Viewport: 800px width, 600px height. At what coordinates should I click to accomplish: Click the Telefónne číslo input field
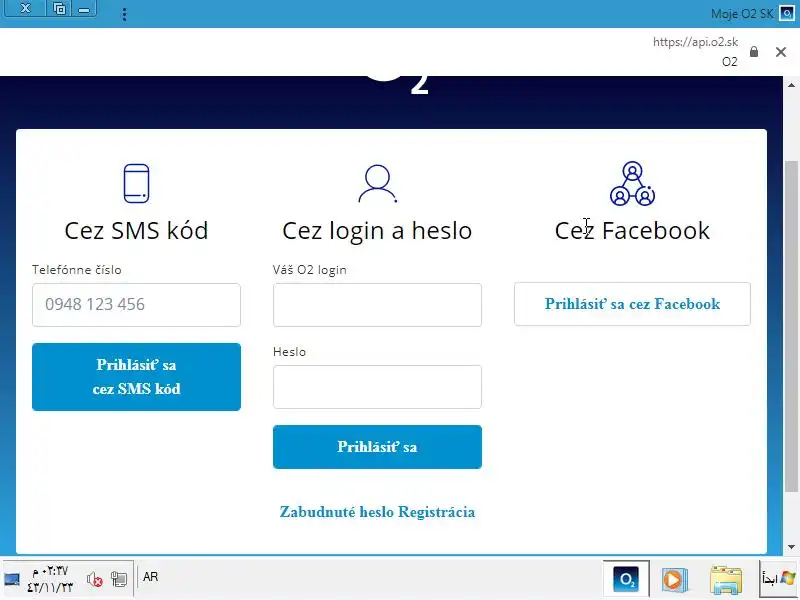(x=136, y=305)
